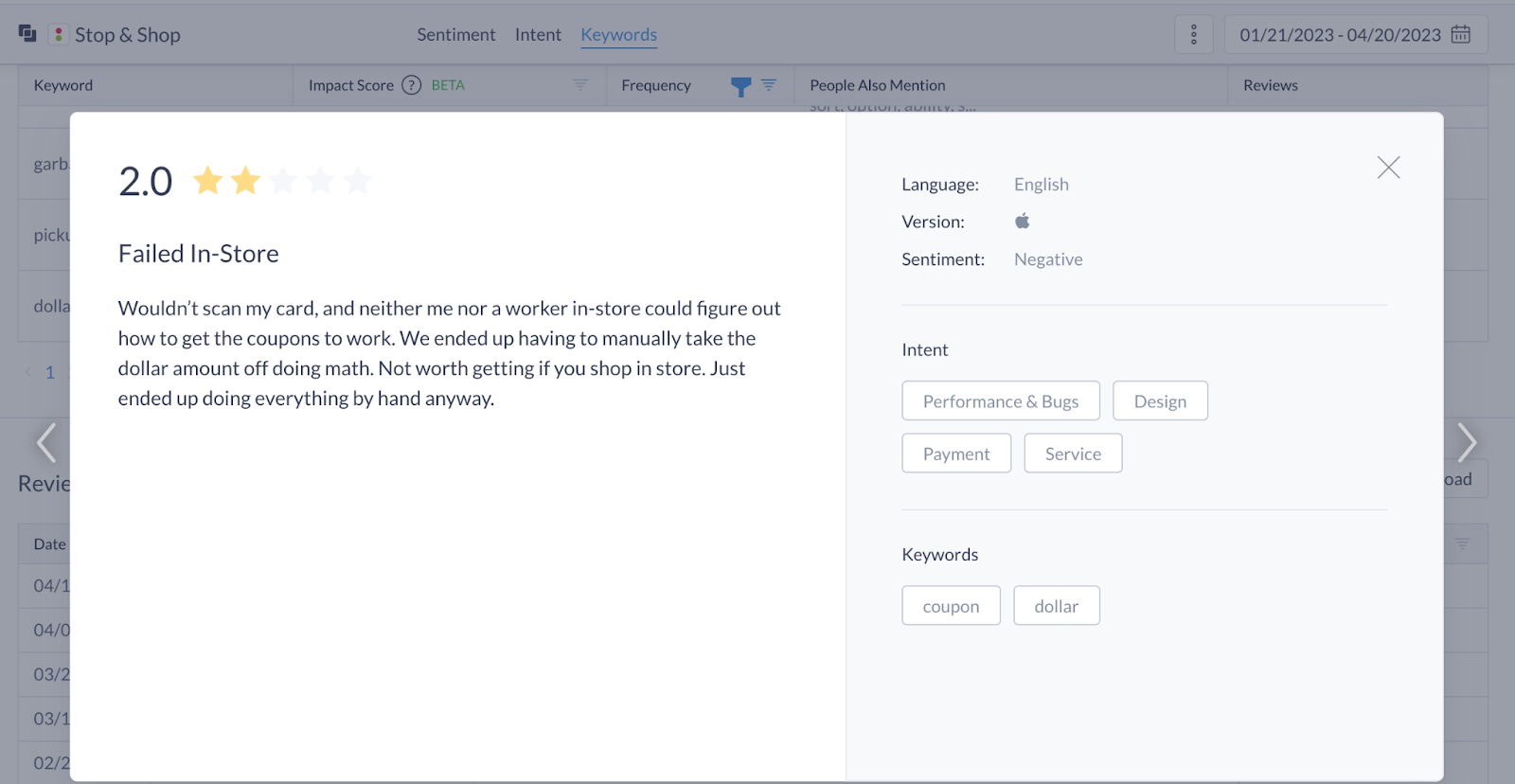Go to the previous review arrow
The width and height of the screenshot is (1515, 784).
coord(45,442)
